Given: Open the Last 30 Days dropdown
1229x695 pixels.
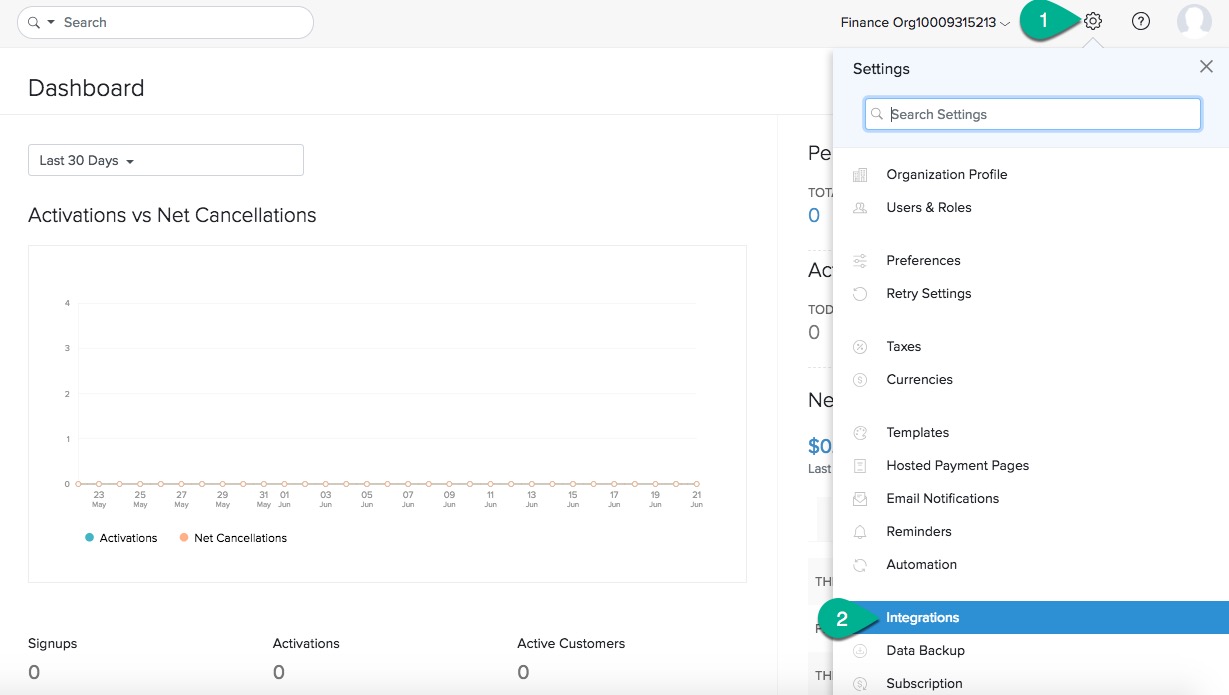Looking at the screenshot, I should pos(166,160).
